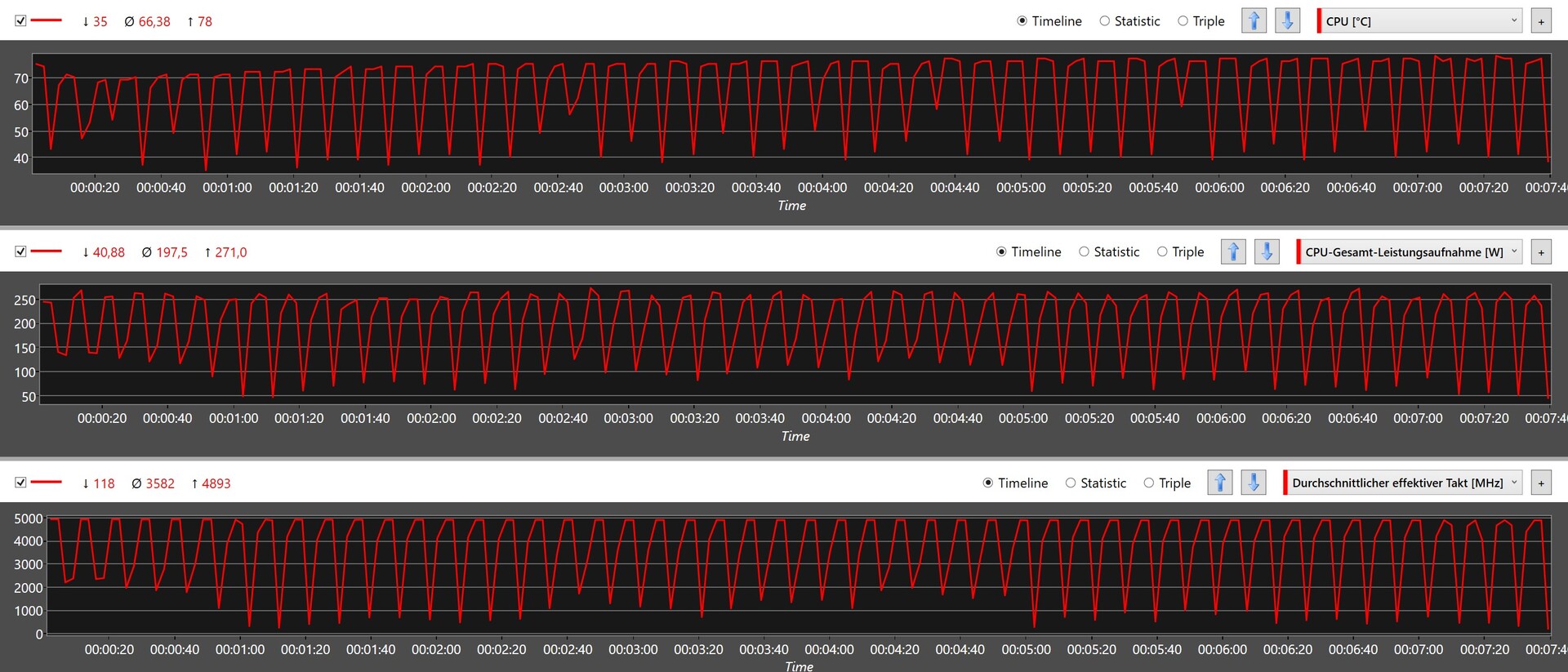Screen dimensions: 1568x672
Task: Select Triple view for CPU power graph
Action: tap(1181, 251)
